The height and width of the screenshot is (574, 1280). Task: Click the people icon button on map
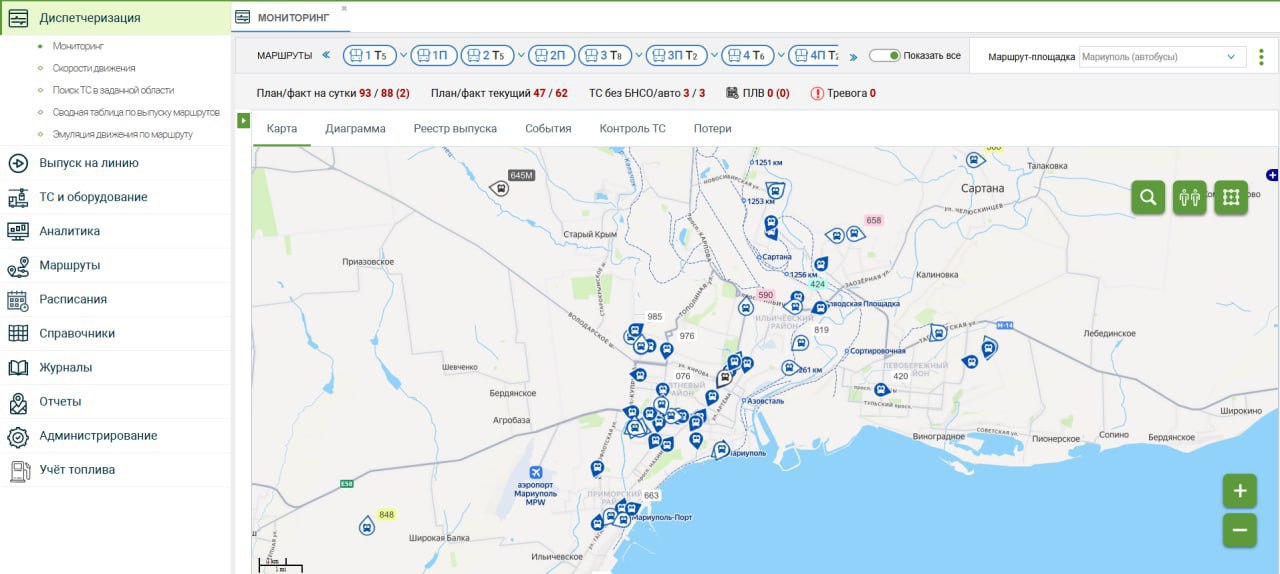[1189, 197]
